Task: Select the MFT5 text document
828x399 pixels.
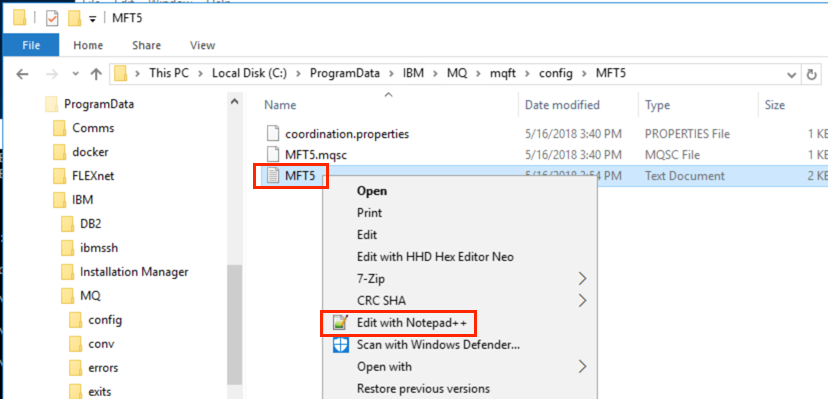Action: [x=300, y=176]
